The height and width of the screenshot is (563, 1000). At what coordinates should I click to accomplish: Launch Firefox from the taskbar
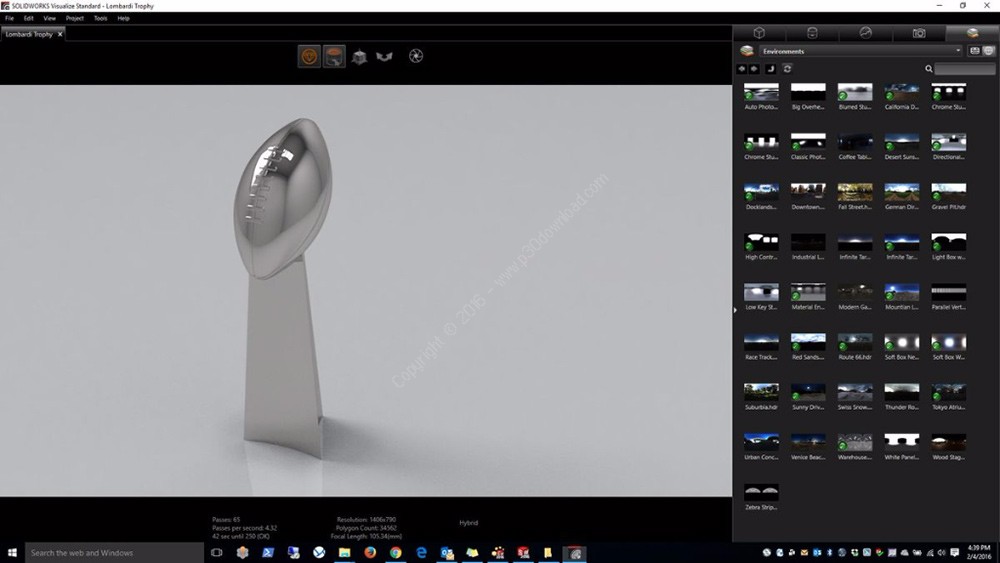(x=370, y=553)
